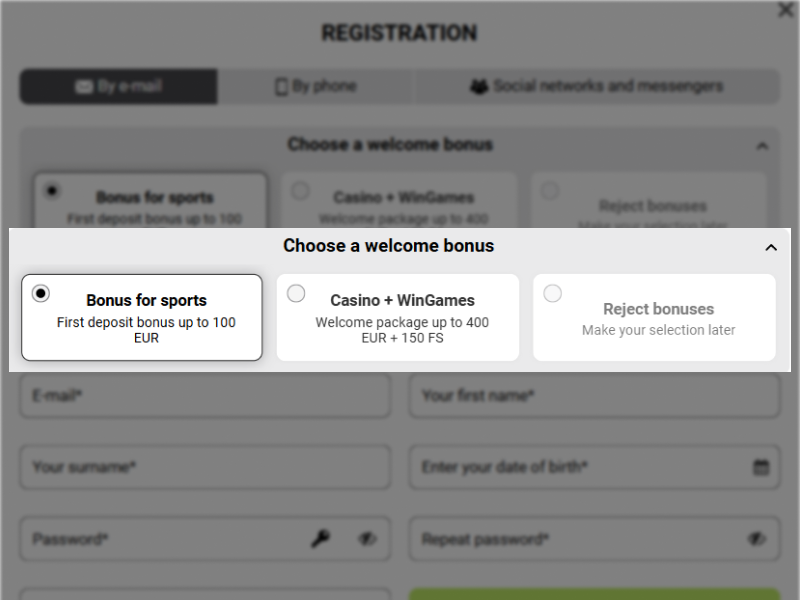Reveal the repeat password with its eye icon

(x=757, y=538)
